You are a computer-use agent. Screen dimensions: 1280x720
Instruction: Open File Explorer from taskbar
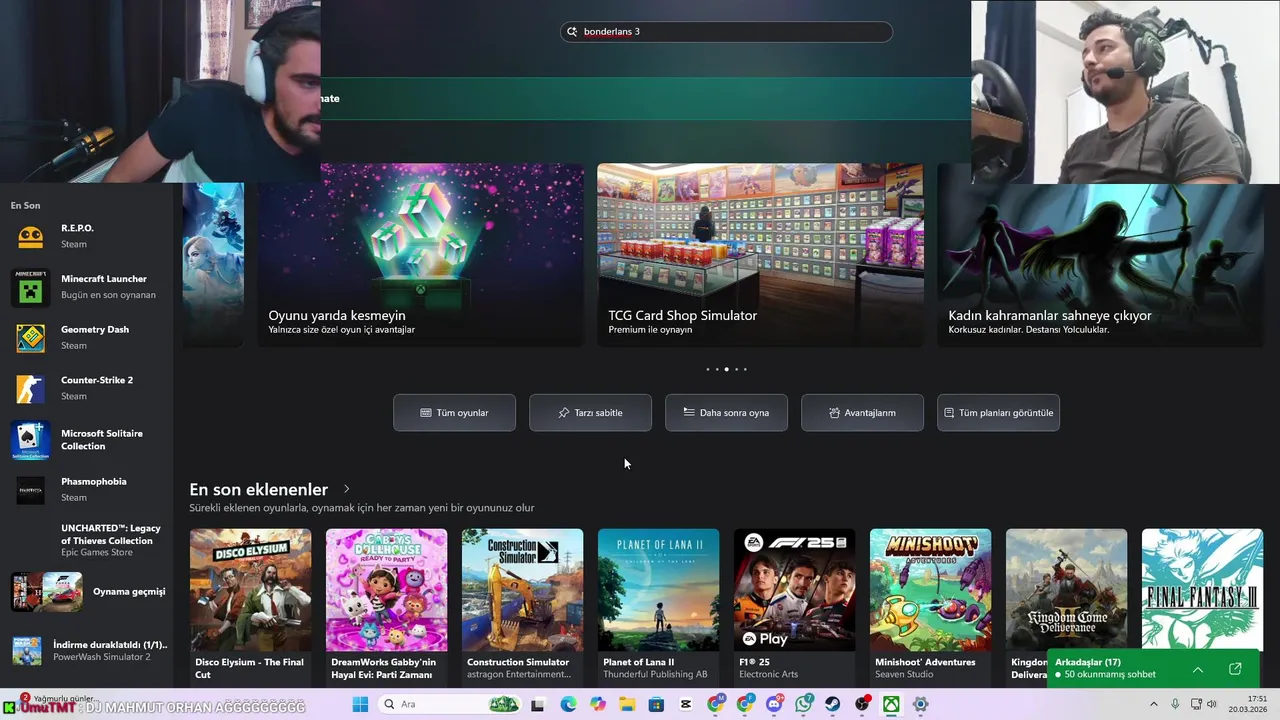627,704
